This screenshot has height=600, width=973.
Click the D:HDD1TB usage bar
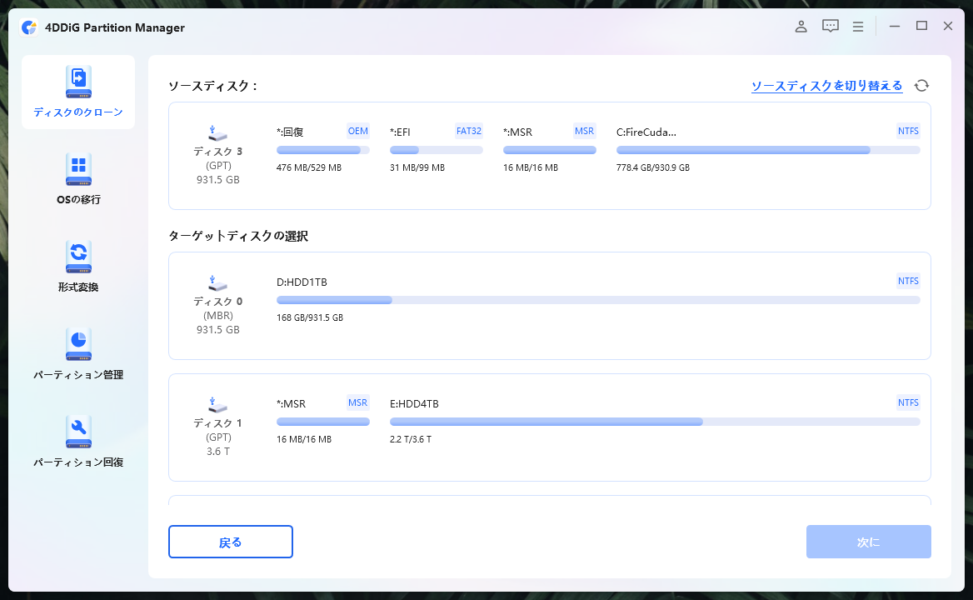tap(598, 300)
